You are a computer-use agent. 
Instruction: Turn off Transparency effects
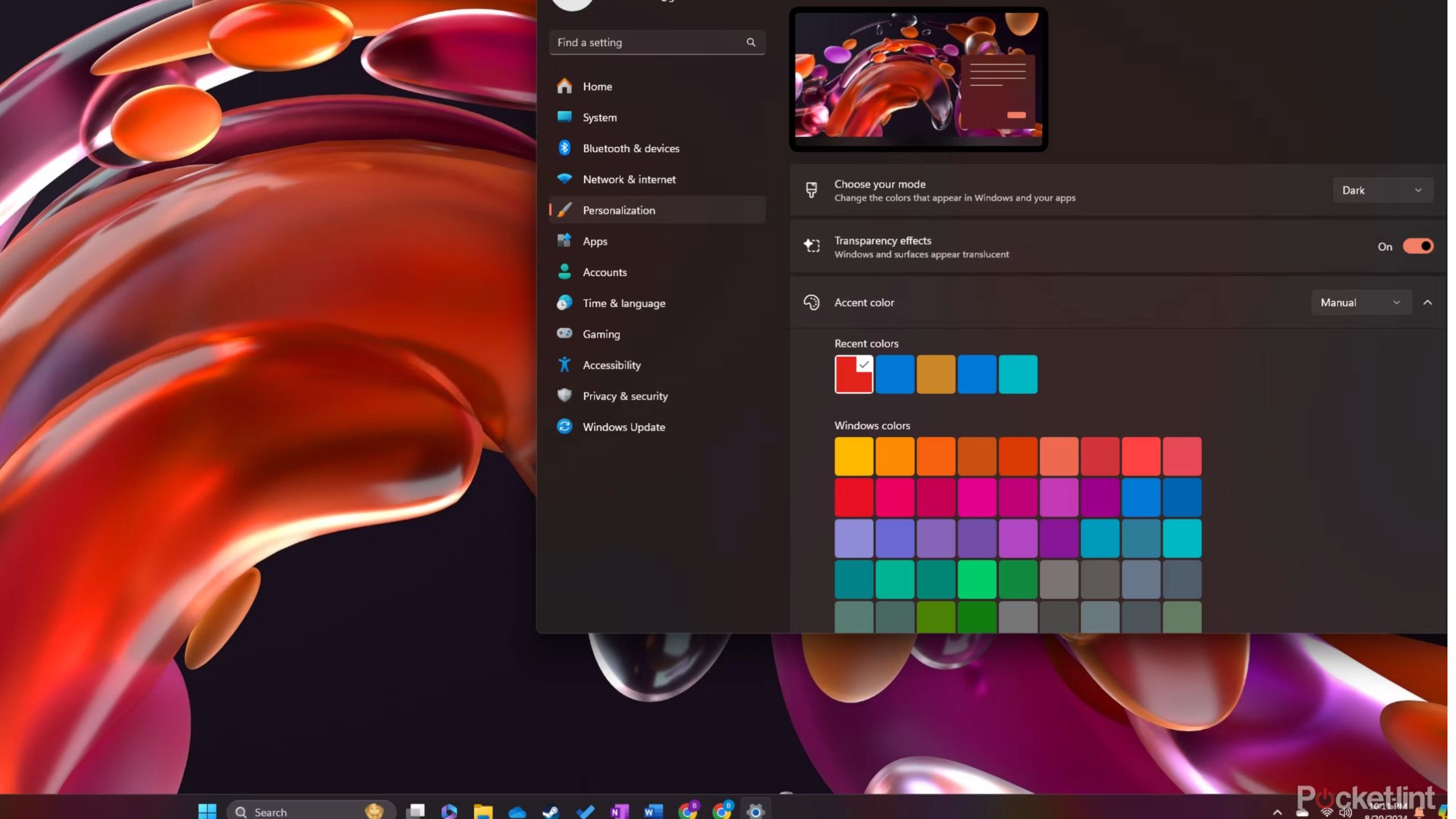[x=1417, y=246]
